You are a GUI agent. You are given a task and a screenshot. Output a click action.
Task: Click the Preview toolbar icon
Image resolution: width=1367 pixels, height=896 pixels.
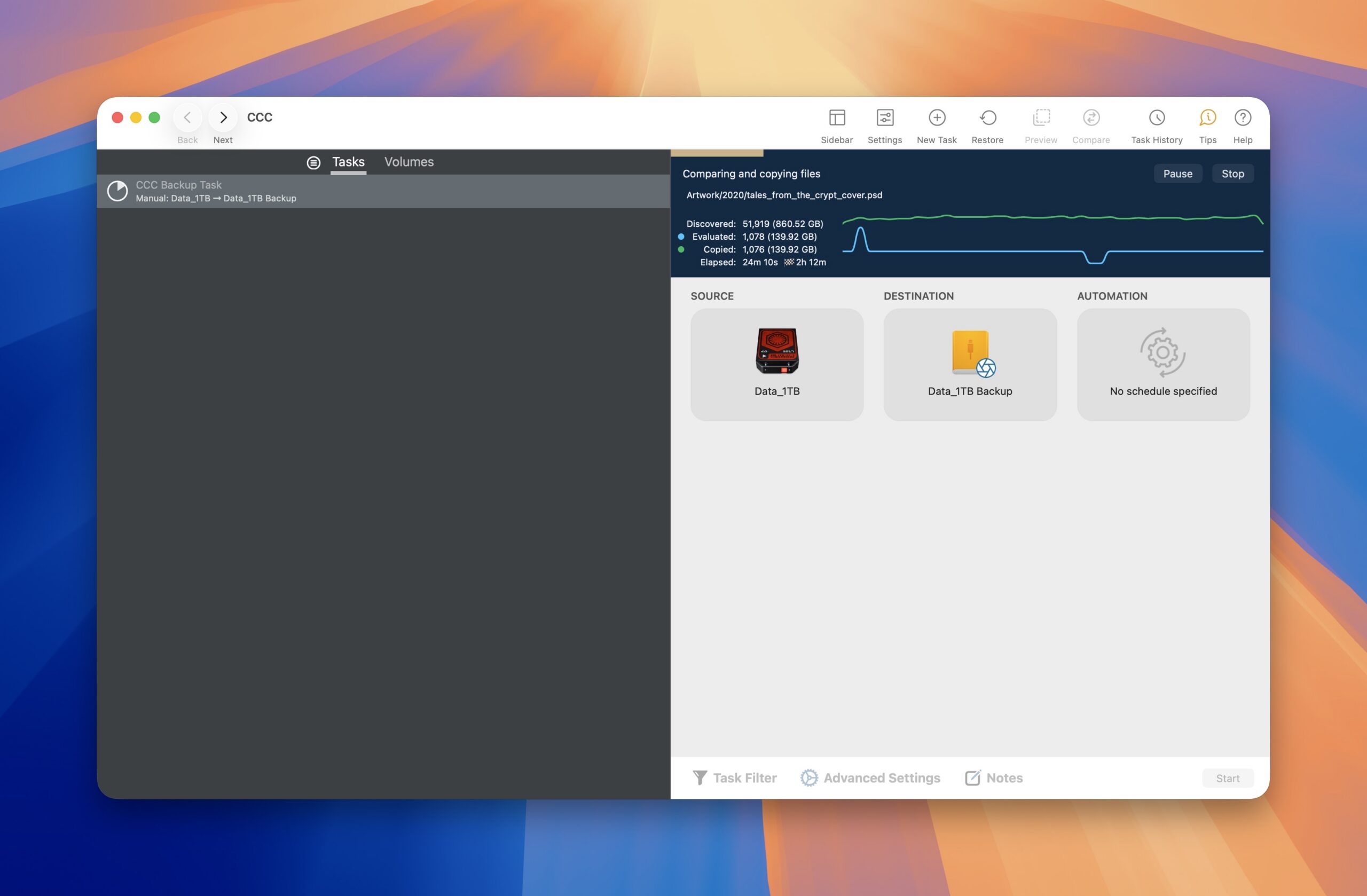point(1041,118)
